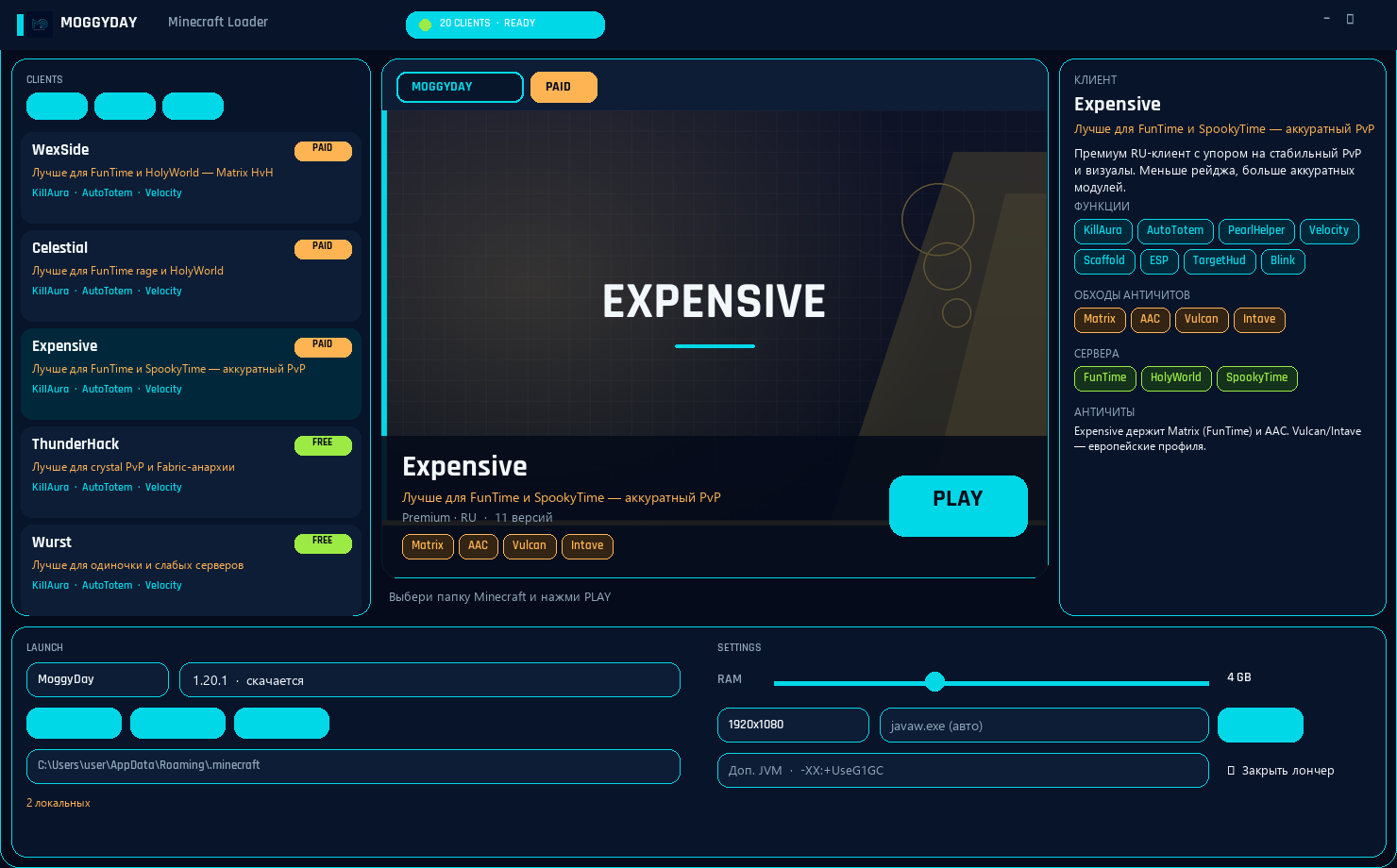Click "Лучше для одиночки и слабых серверов" text
The width and height of the screenshot is (1397, 868).
tap(138, 565)
